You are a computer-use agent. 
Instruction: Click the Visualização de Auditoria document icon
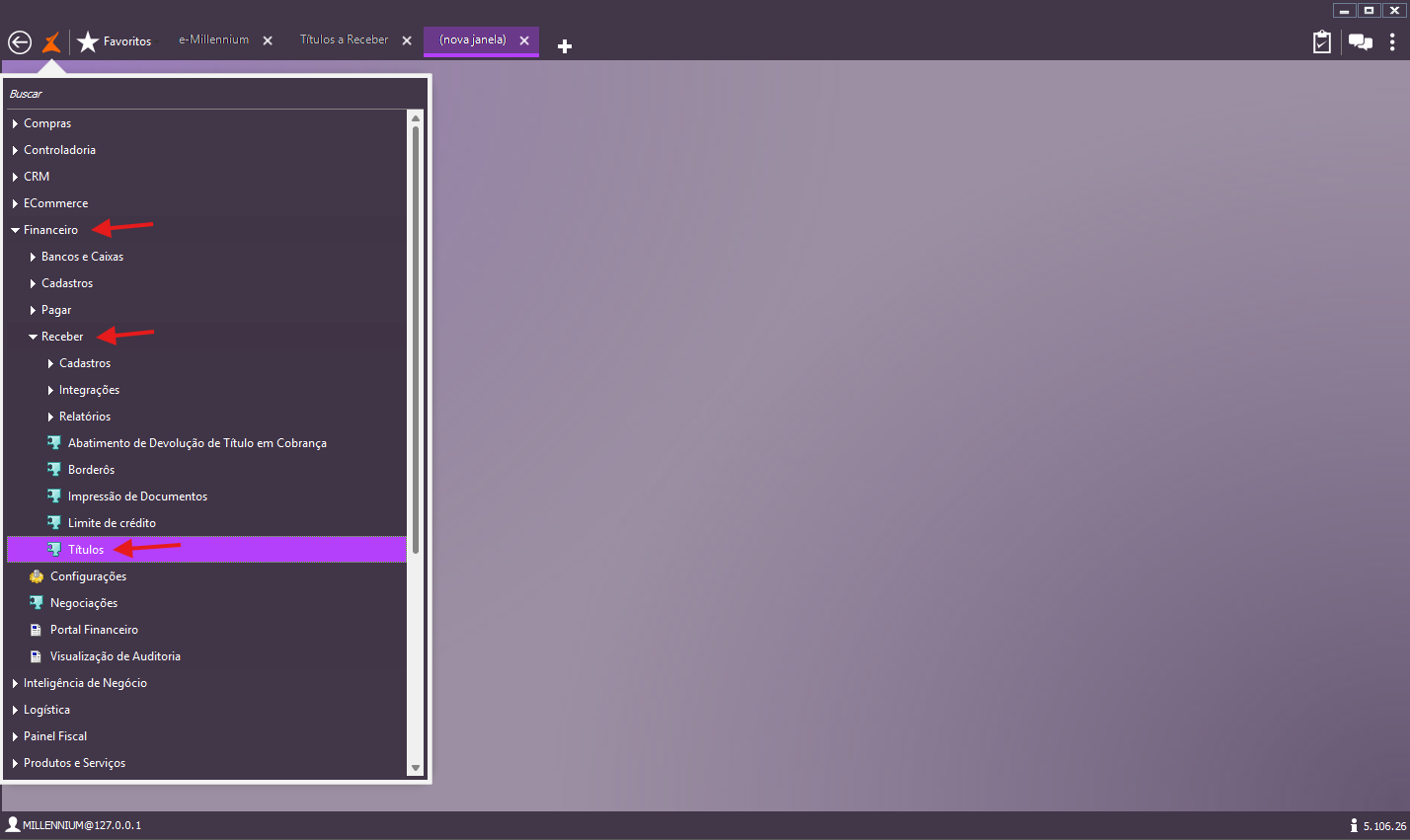click(37, 655)
